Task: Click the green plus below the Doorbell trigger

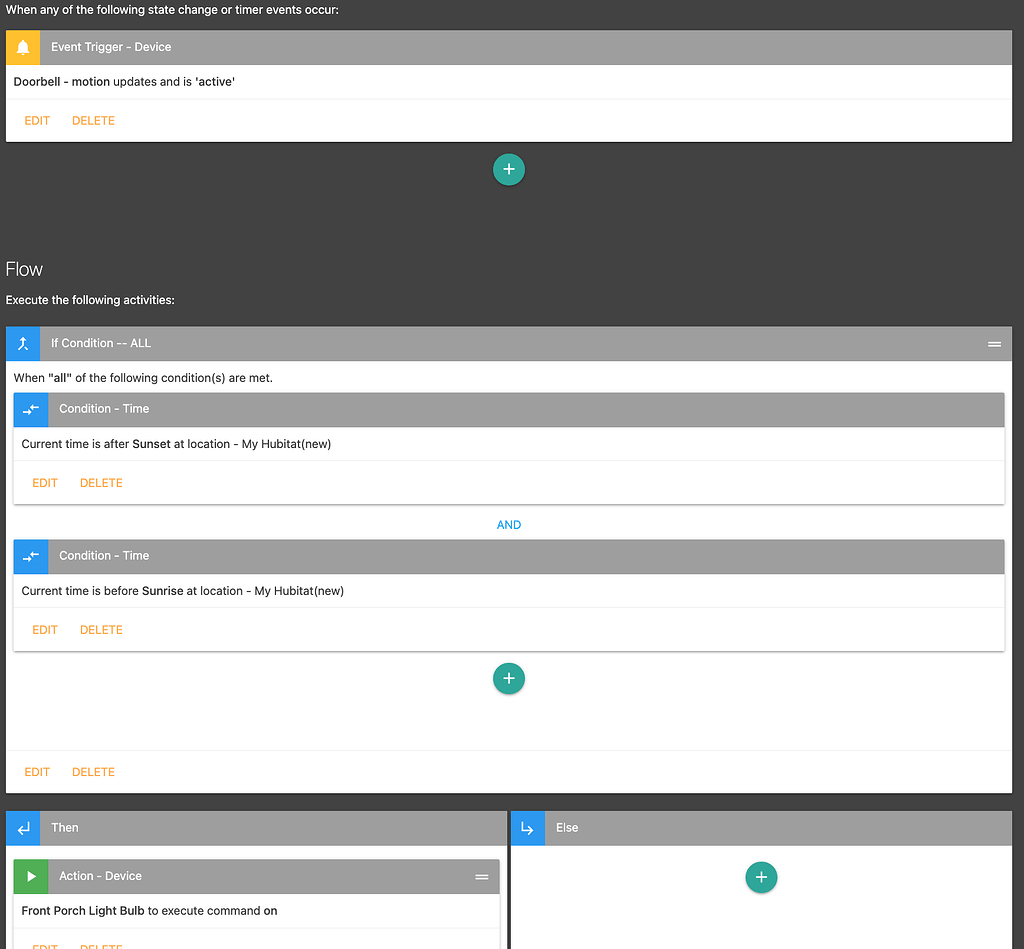Action: click(x=509, y=169)
